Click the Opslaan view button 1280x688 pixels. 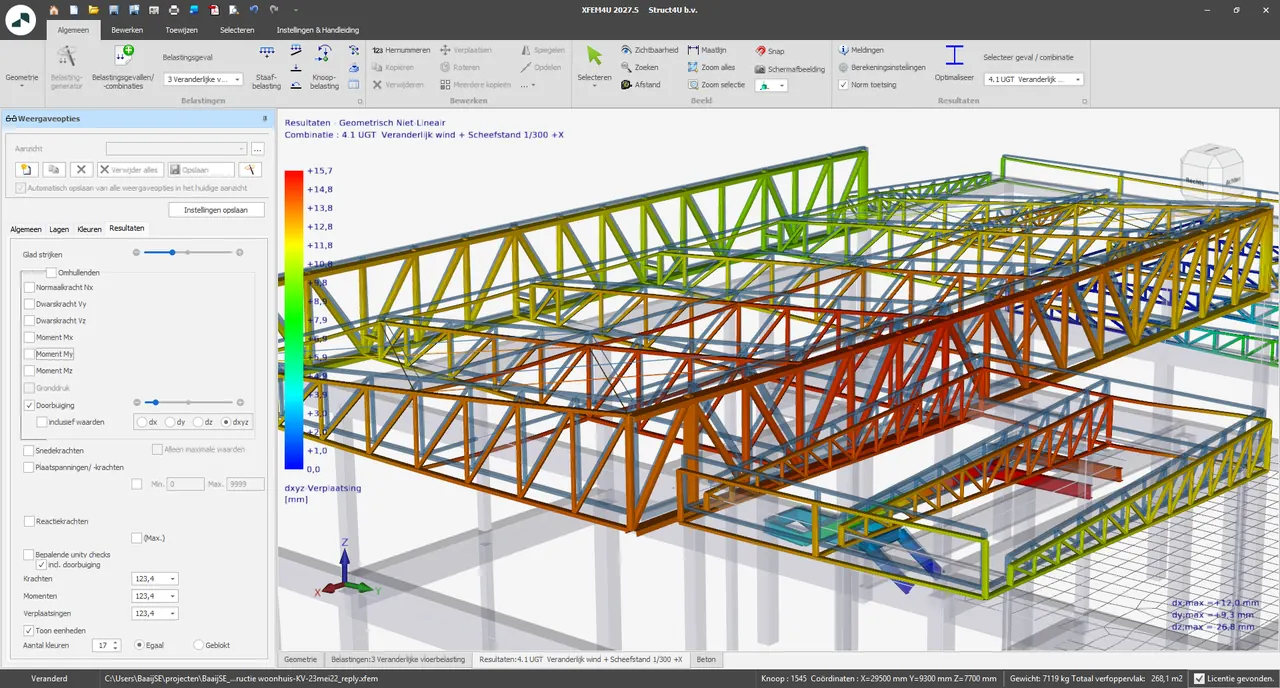click(200, 170)
